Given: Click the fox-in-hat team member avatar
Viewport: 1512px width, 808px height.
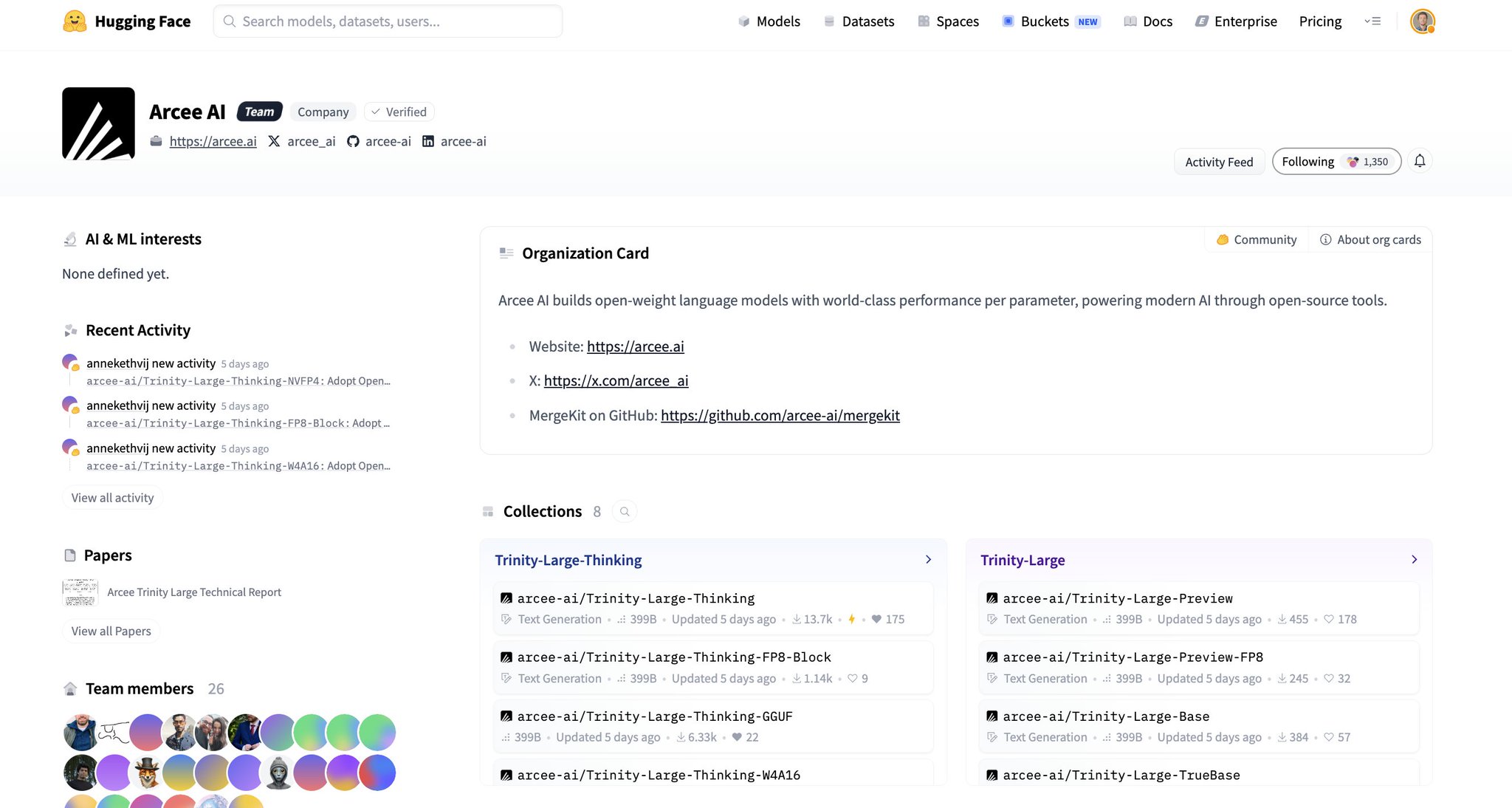Looking at the screenshot, I should pyautogui.click(x=147, y=773).
